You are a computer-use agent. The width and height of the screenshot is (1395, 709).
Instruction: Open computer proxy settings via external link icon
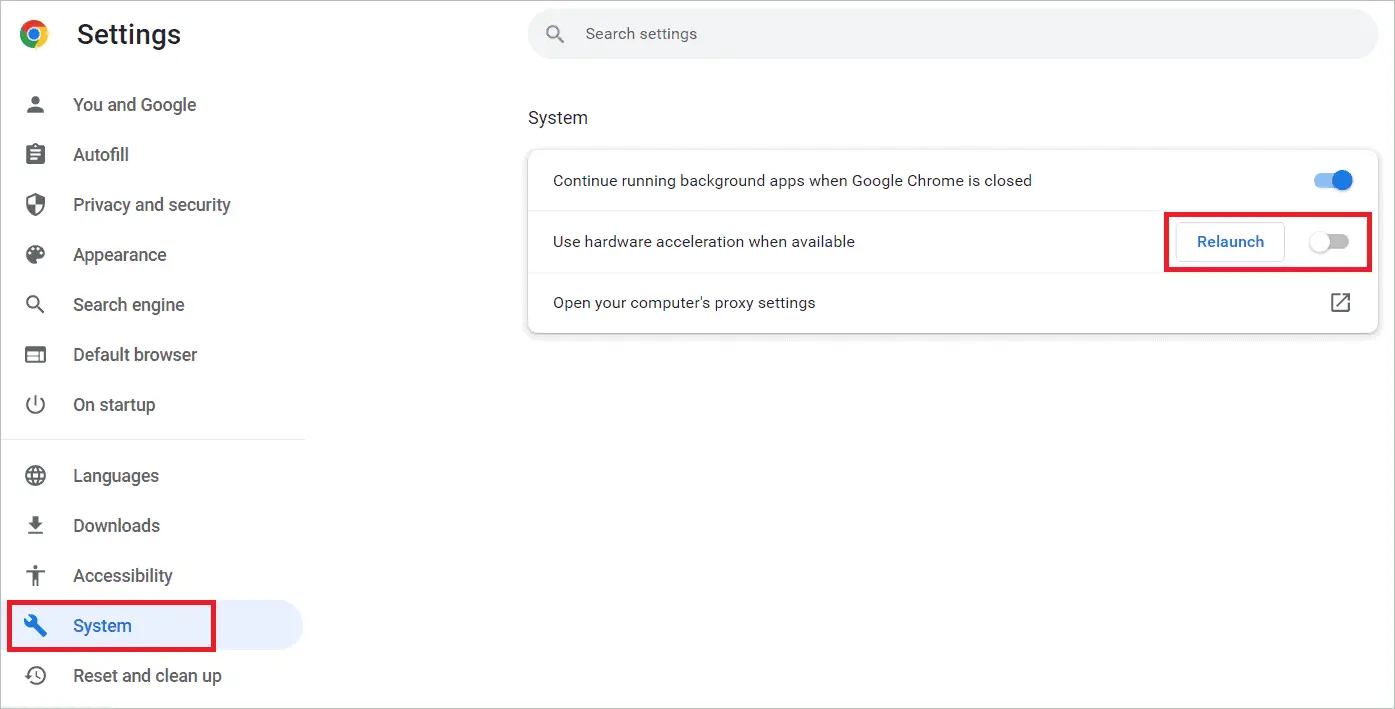click(1340, 302)
